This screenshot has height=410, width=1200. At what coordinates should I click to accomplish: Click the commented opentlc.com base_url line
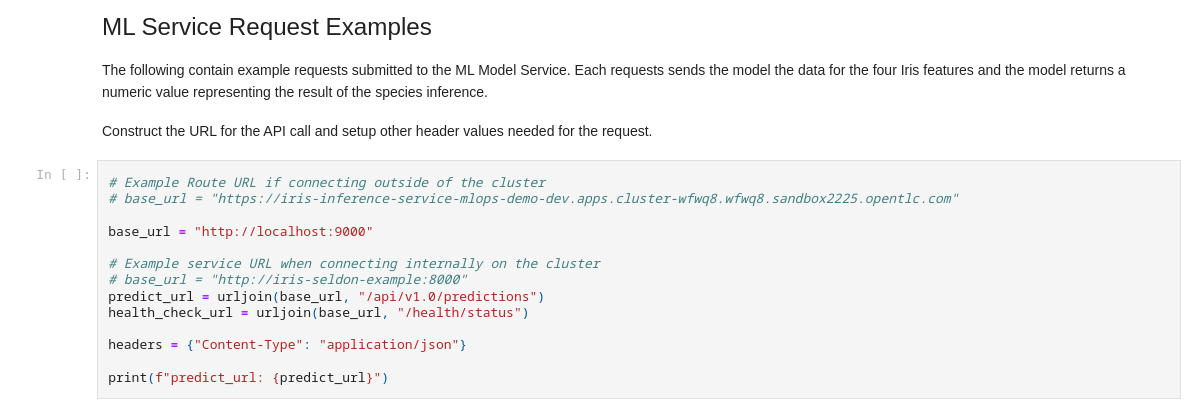[x=533, y=198]
